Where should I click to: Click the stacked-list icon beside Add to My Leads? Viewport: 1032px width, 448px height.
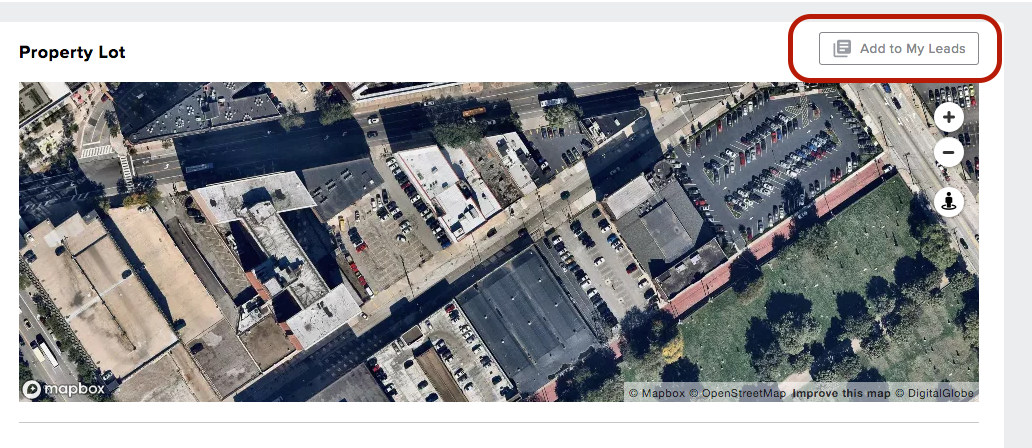click(x=842, y=49)
